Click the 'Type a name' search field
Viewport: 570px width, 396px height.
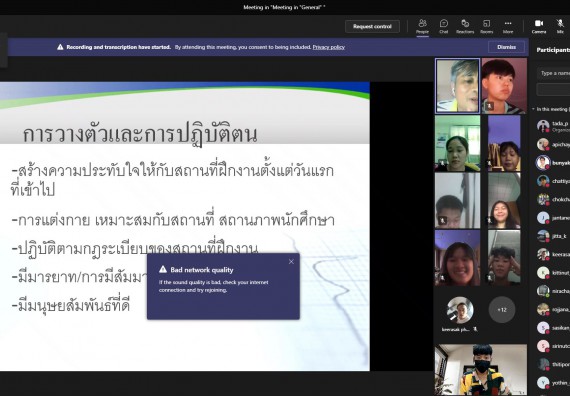554,73
